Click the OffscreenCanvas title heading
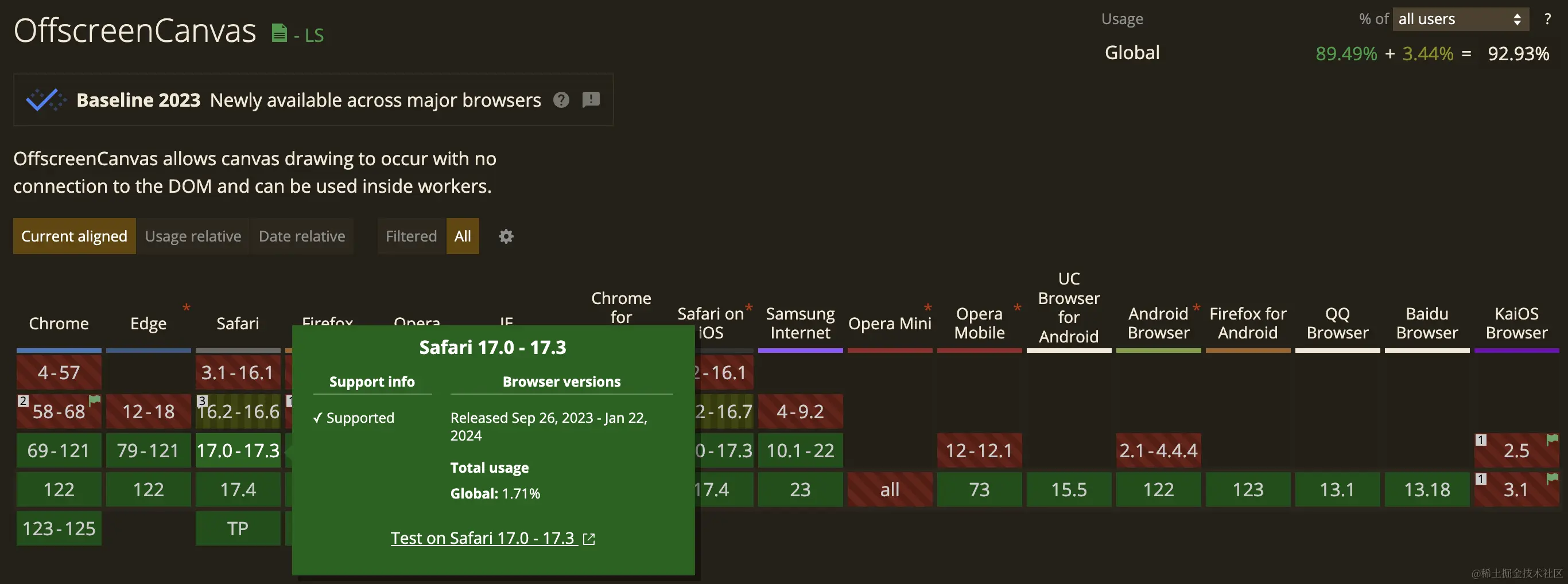The height and width of the screenshot is (584, 1568). click(135, 30)
